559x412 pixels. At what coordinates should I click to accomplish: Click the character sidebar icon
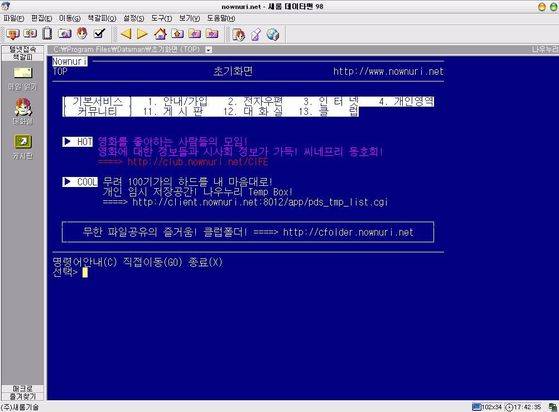pyautogui.click(x=23, y=107)
